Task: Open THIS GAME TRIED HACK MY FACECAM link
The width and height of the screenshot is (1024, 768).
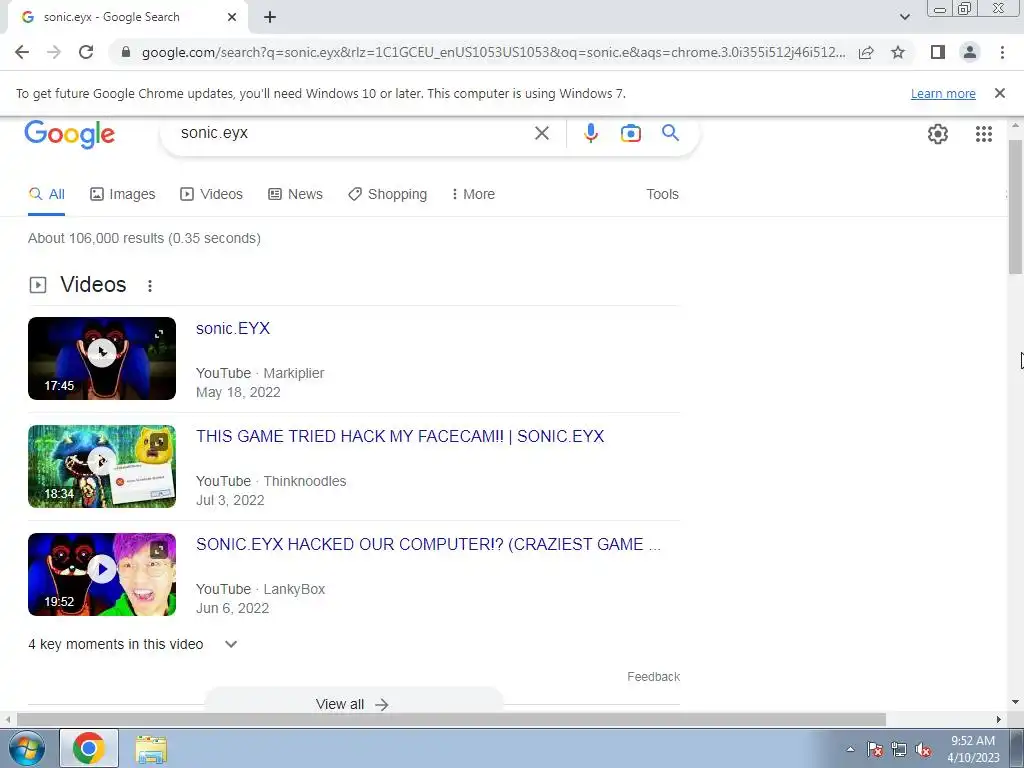Action: click(400, 436)
